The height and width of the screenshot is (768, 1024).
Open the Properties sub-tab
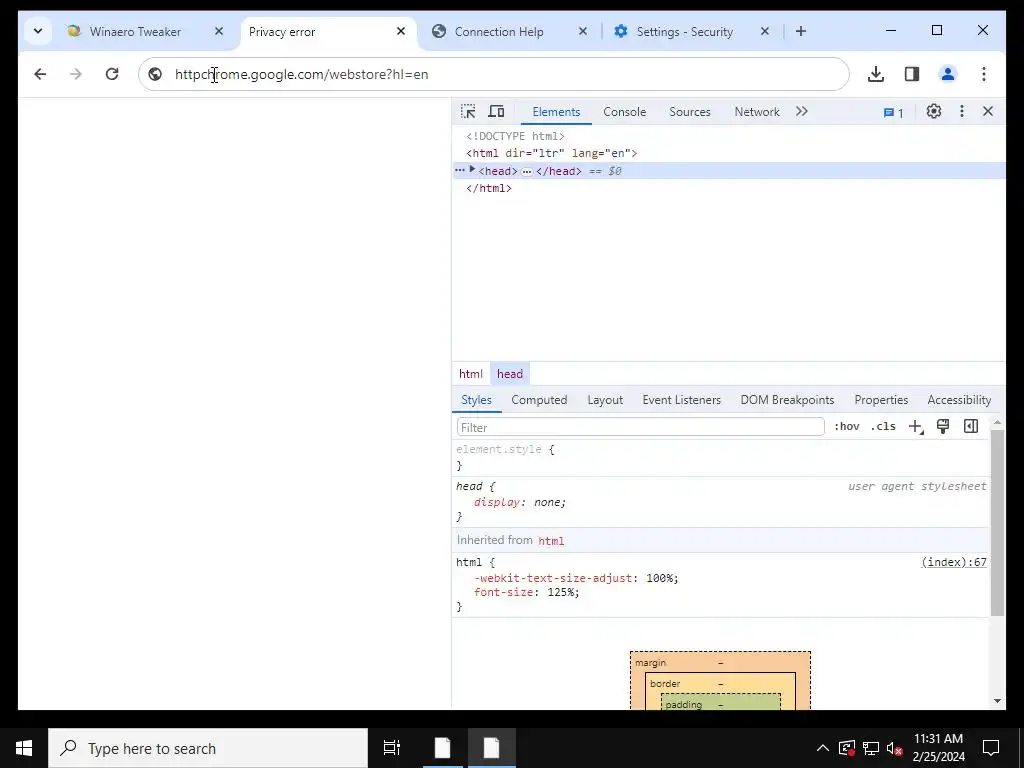(881, 400)
